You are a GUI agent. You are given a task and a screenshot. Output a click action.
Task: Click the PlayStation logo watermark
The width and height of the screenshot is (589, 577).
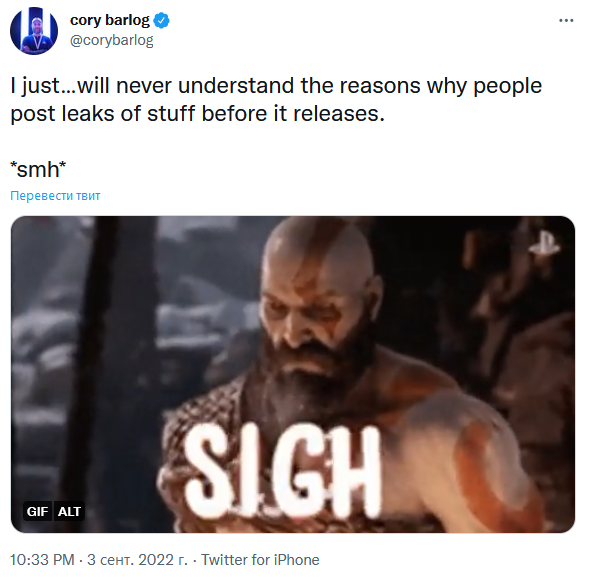point(544,243)
